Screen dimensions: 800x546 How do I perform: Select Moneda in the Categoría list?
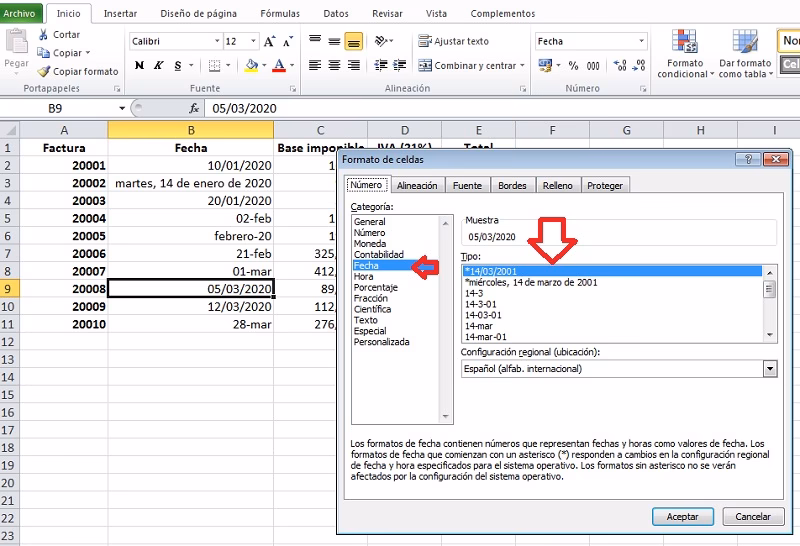(x=370, y=244)
